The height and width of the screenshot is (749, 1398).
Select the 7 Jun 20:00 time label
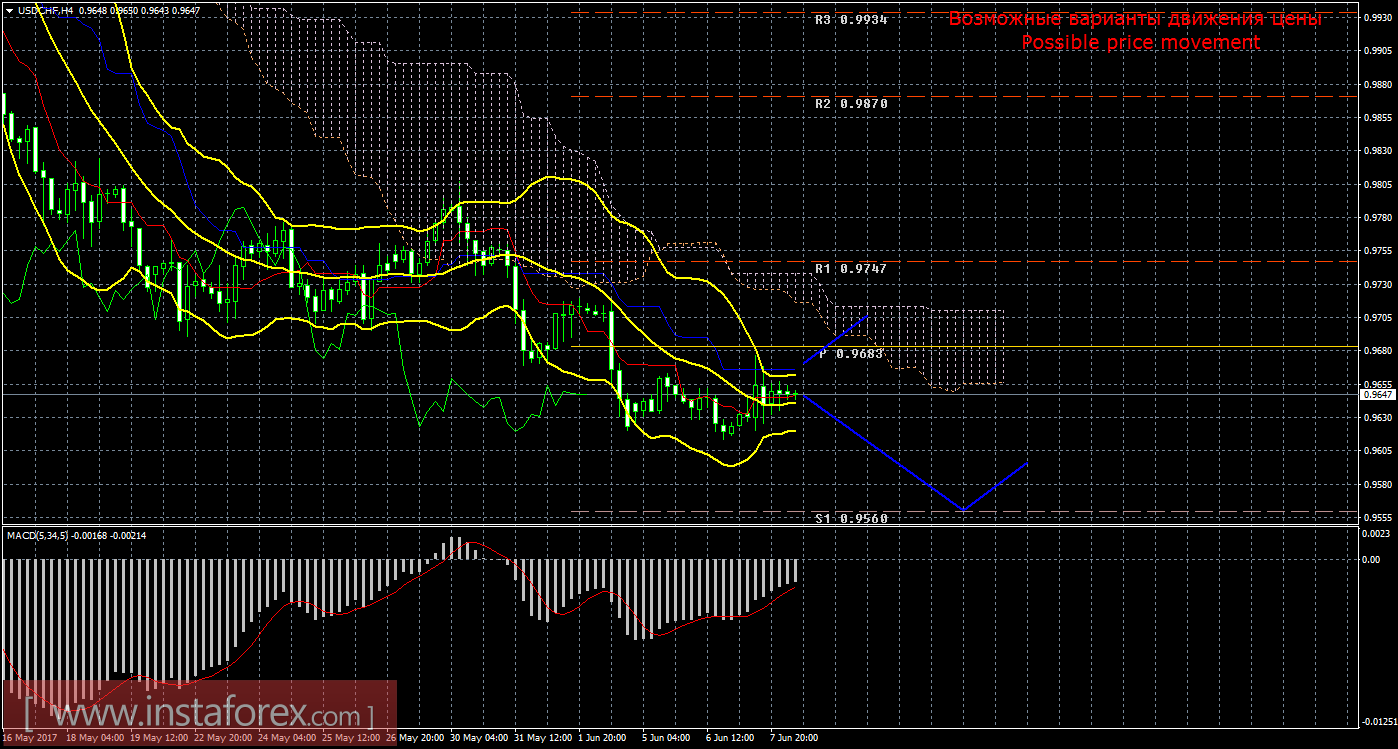point(792,739)
